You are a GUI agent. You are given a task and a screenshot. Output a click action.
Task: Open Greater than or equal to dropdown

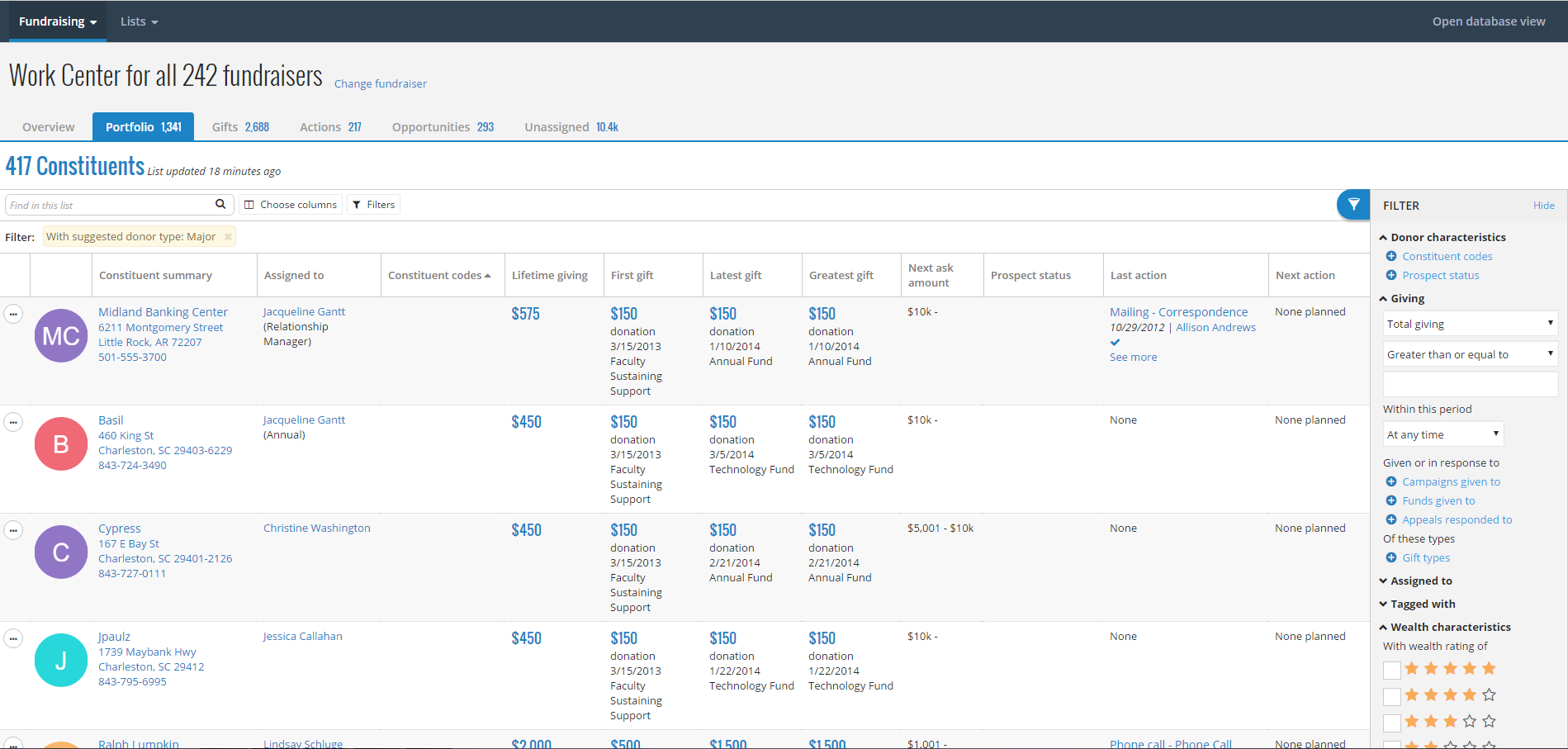click(x=1471, y=354)
